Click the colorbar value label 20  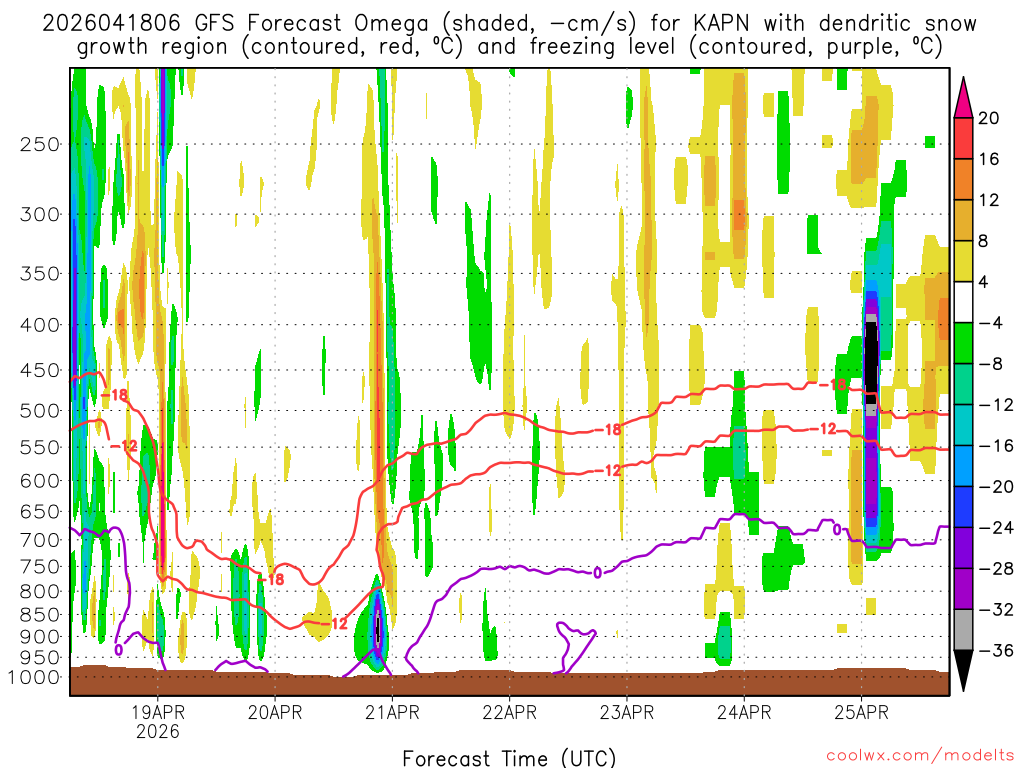(x=989, y=118)
